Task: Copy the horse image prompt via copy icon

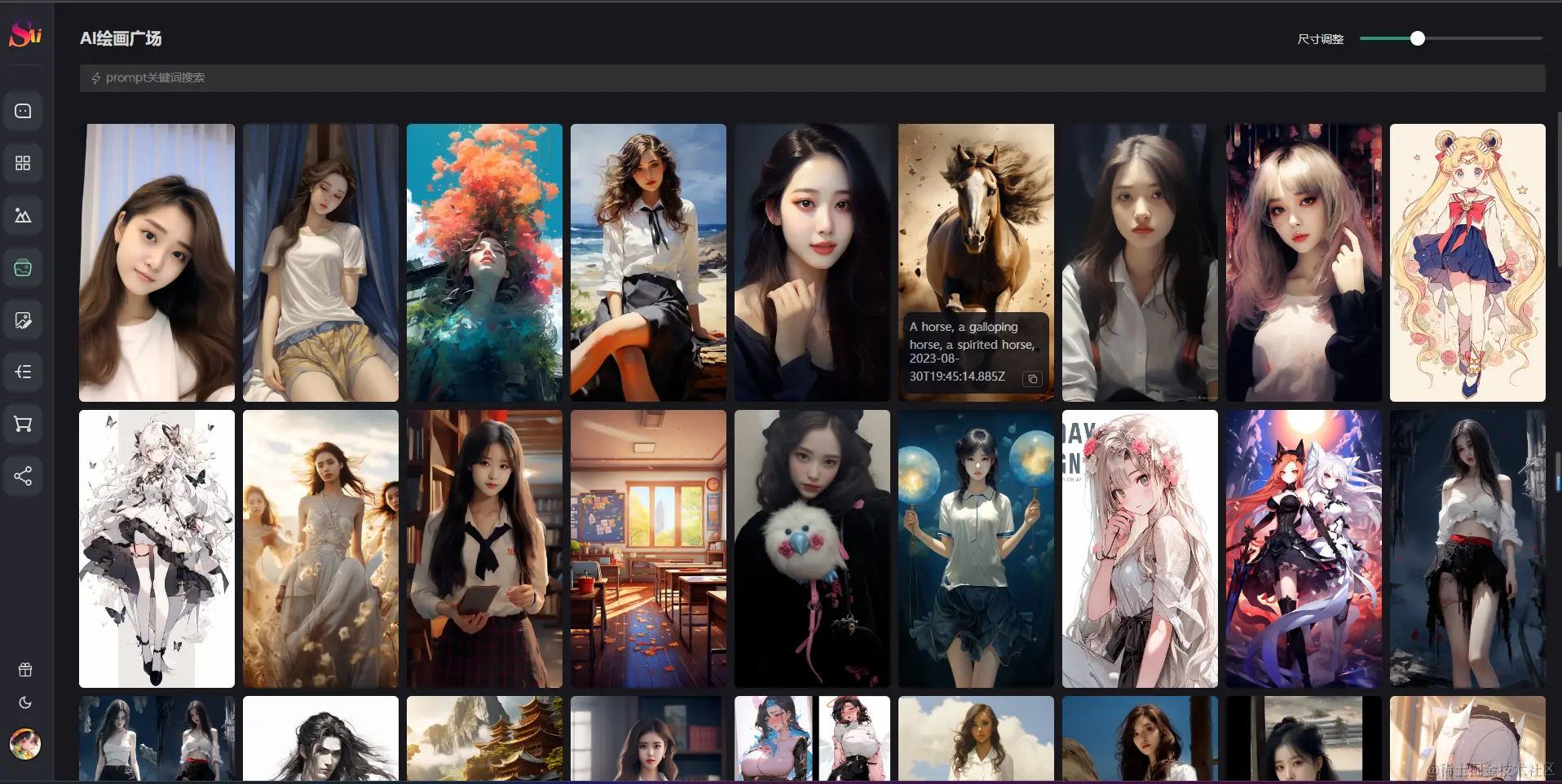Action: coord(1032,379)
